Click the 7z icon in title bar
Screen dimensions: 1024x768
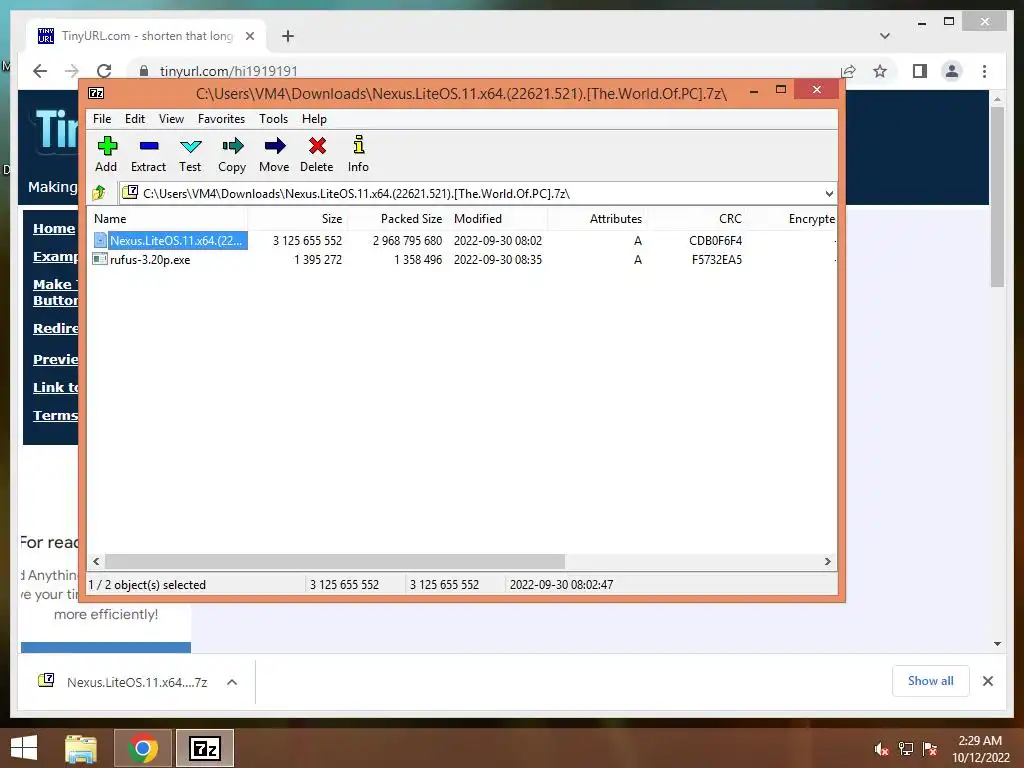click(x=96, y=93)
